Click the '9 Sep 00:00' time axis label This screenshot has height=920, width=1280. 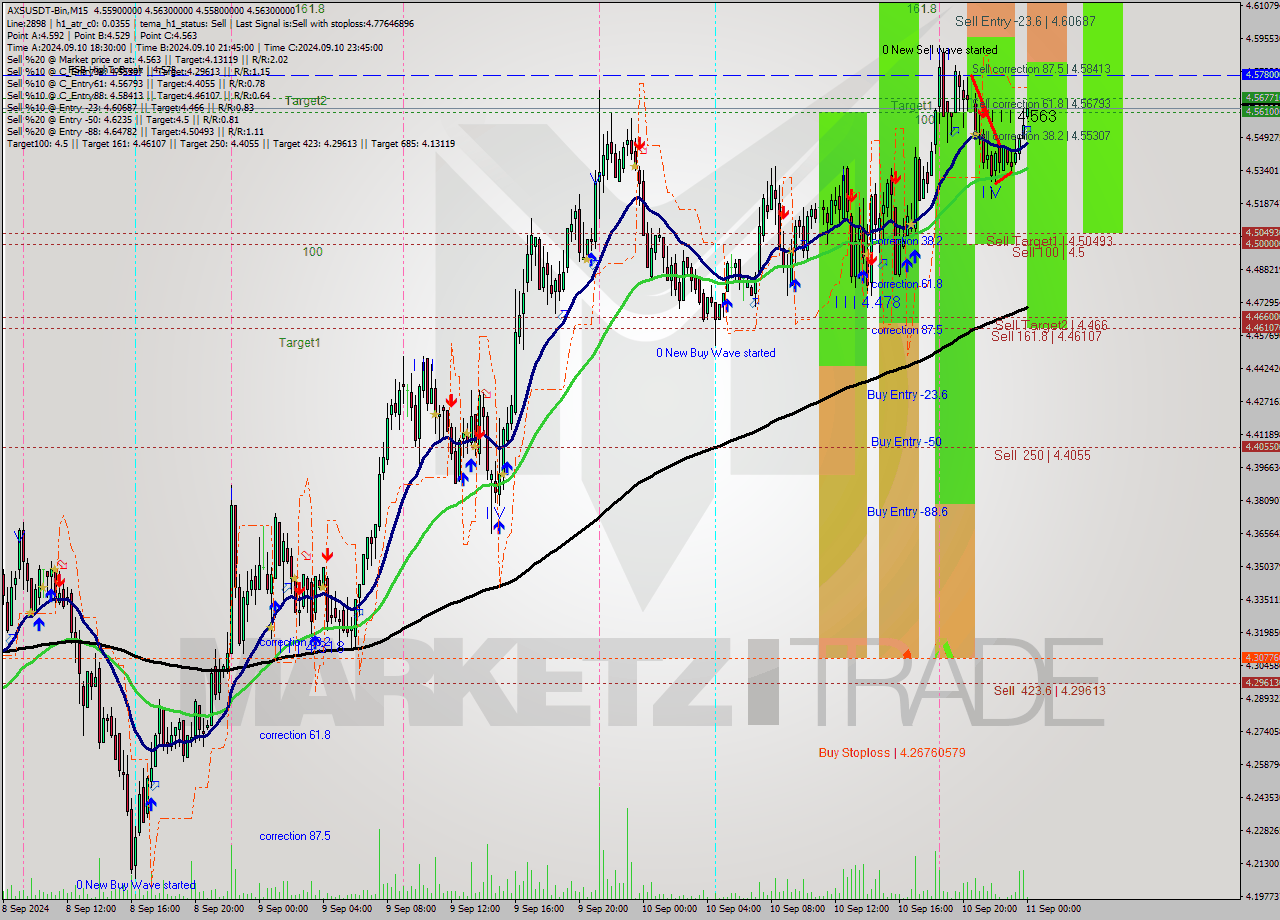[x=282, y=909]
